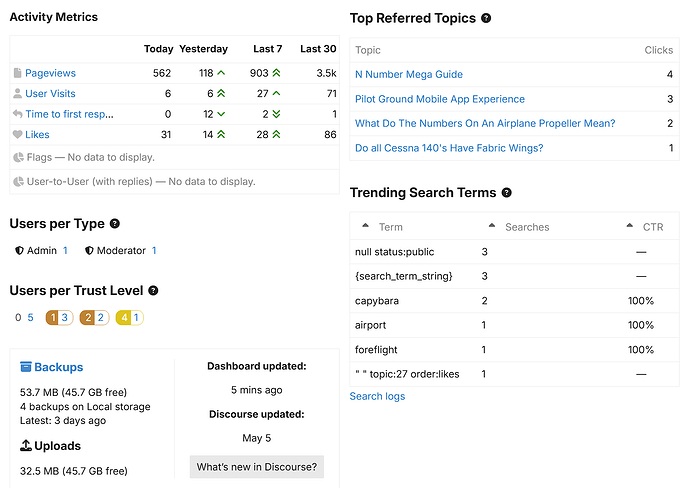Click the help icon beside Top Referred Topics
690x488 pixels.
point(486,18)
